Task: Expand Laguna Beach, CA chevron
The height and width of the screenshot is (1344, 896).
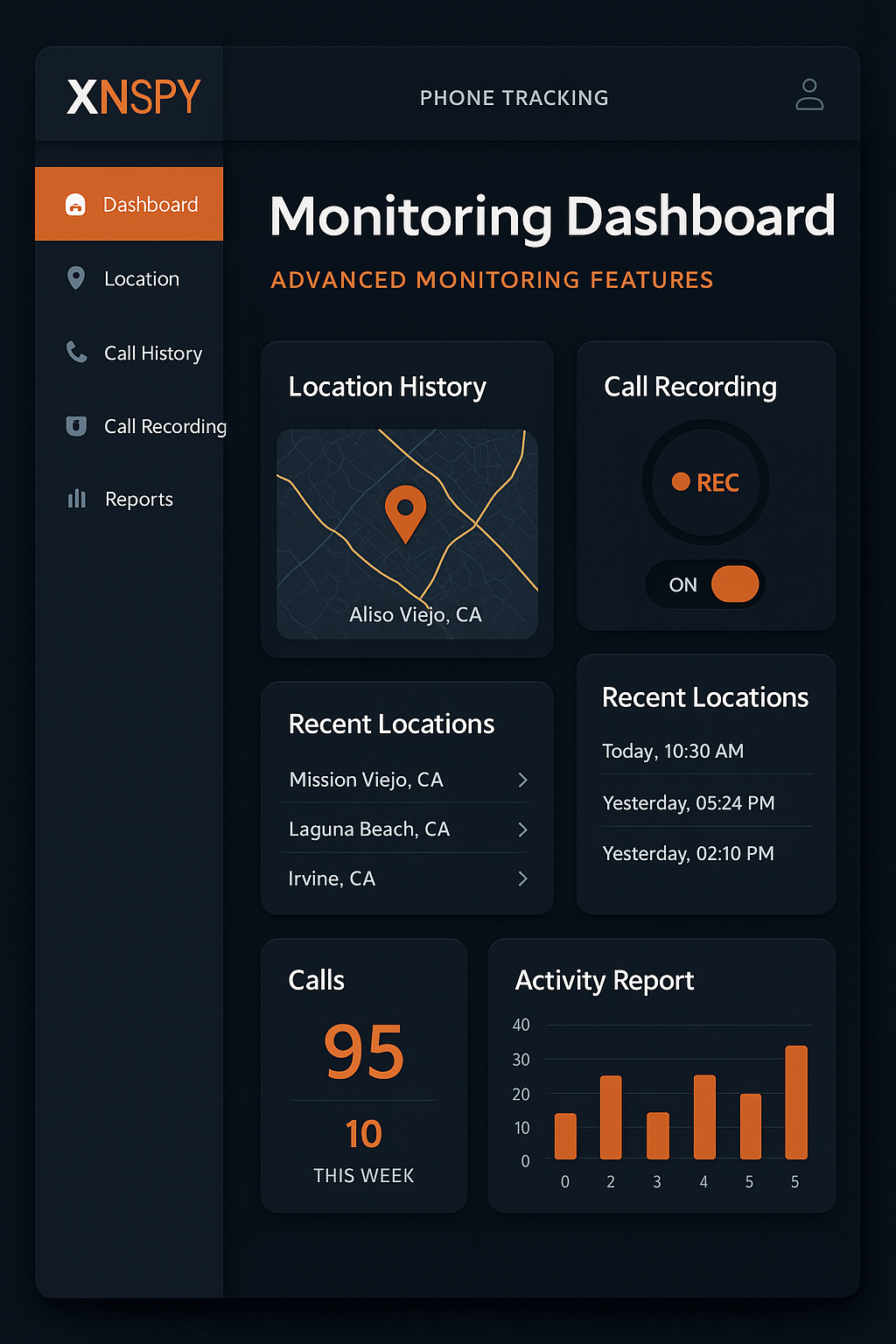Action: (x=522, y=829)
